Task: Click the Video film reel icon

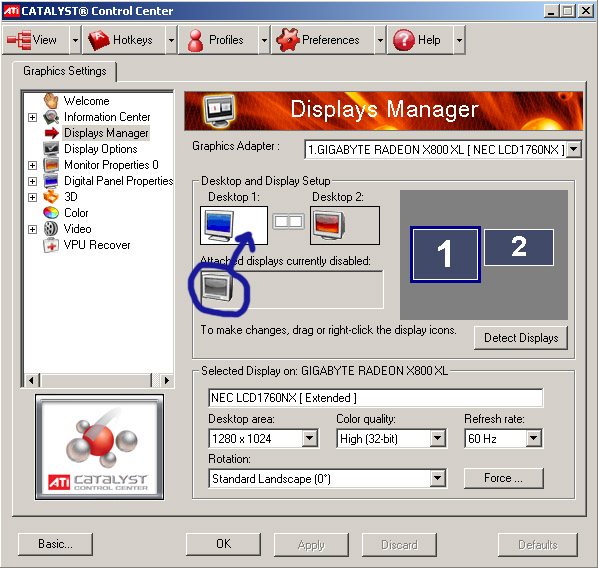Action: click(51, 229)
